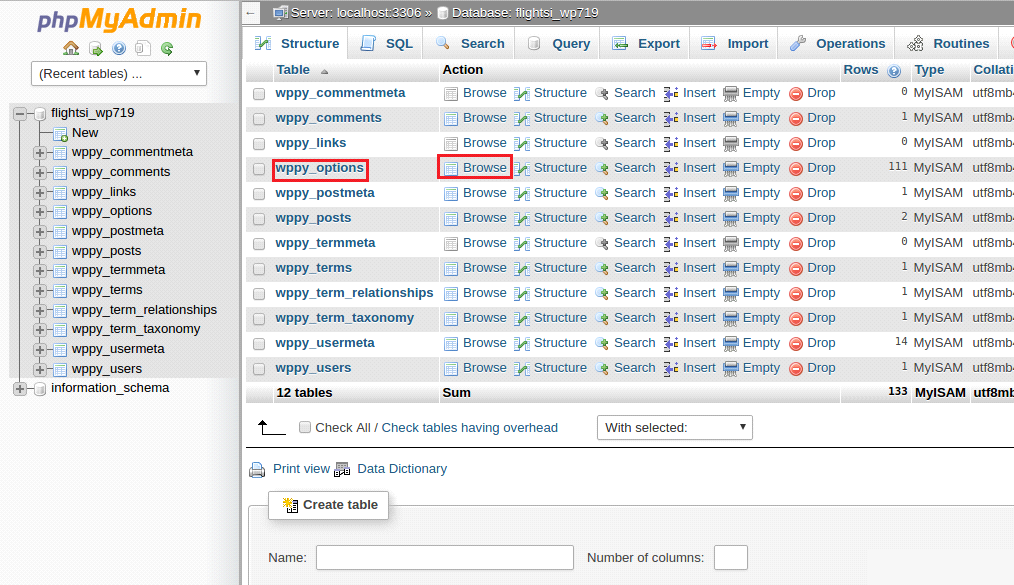Click the table Name input field

click(x=444, y=558)
